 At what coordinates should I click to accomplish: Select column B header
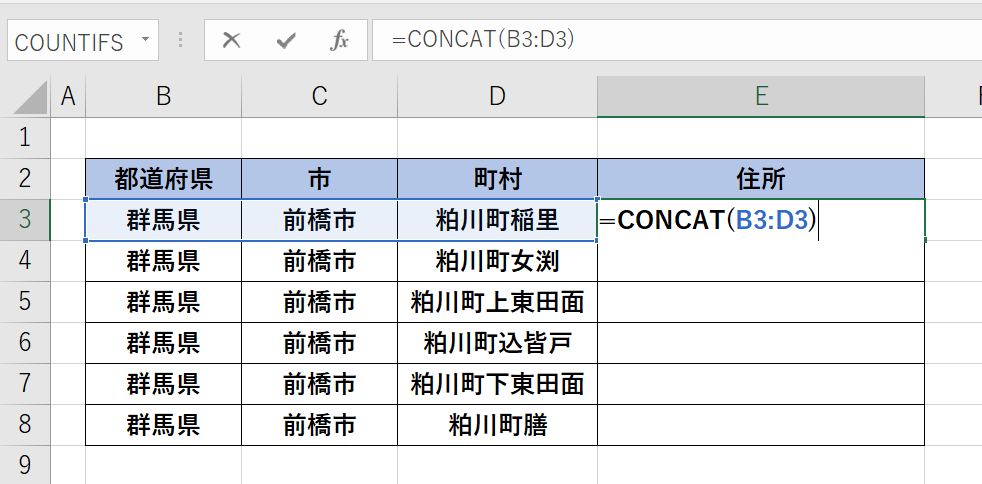point(163,97)
